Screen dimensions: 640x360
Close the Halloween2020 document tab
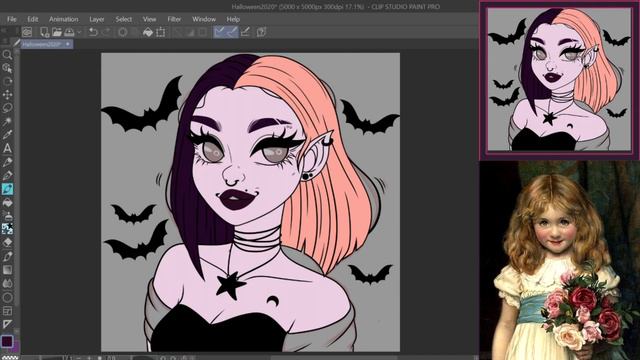[68, 44]
